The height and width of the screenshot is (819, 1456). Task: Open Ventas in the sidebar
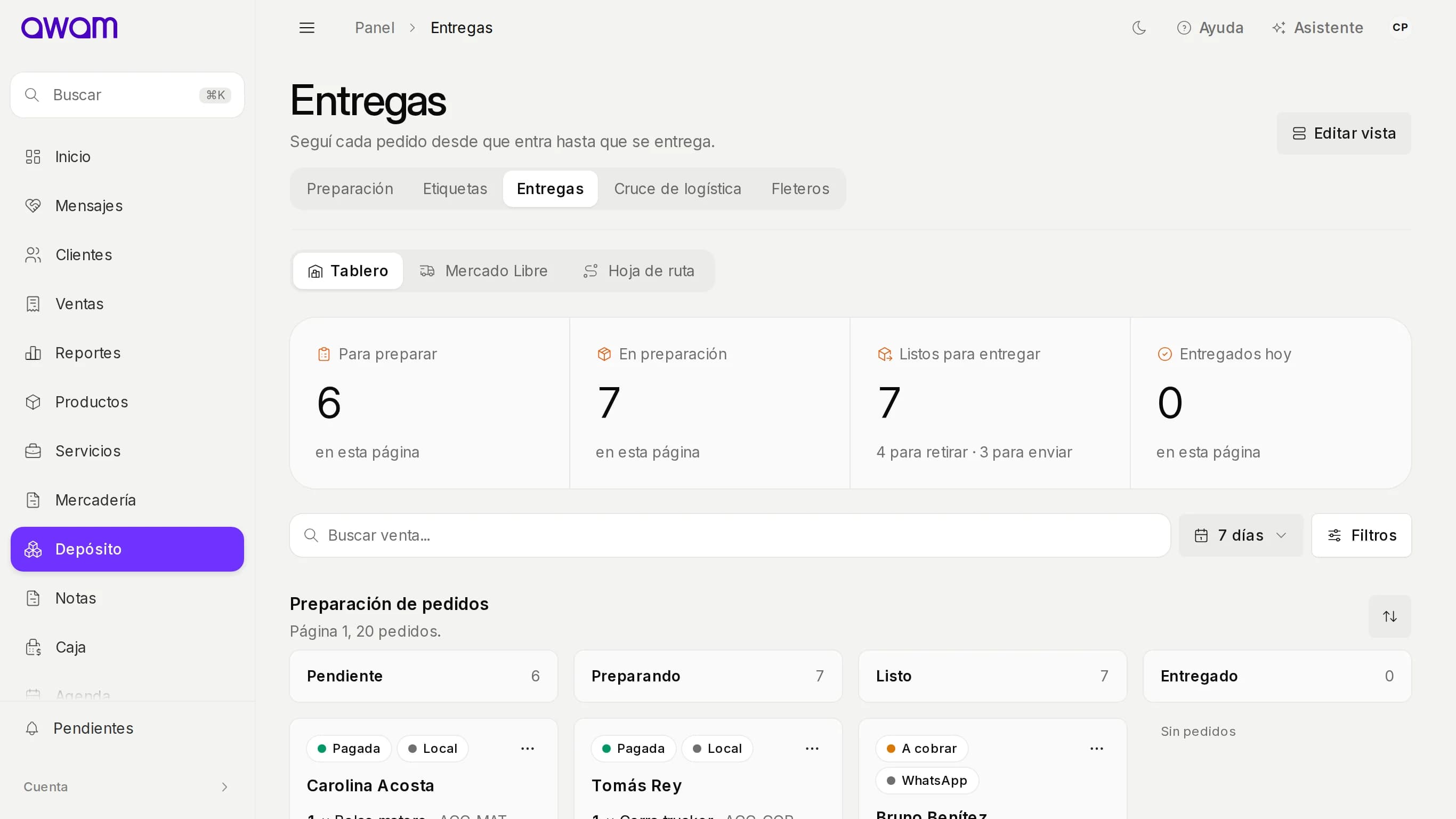point(127,304)
